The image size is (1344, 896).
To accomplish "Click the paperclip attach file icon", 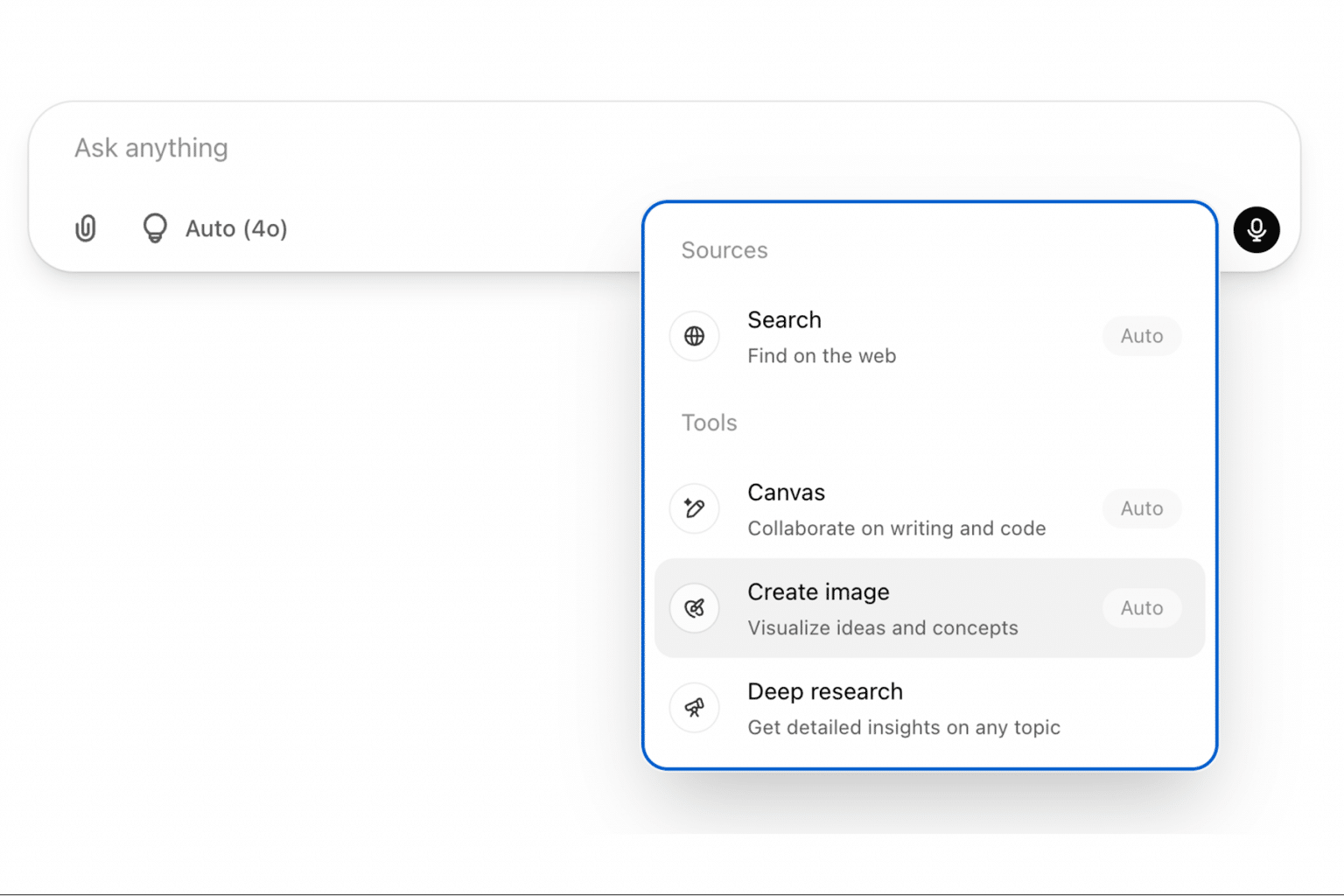I will pyautogui.click(x=86, y=228).
